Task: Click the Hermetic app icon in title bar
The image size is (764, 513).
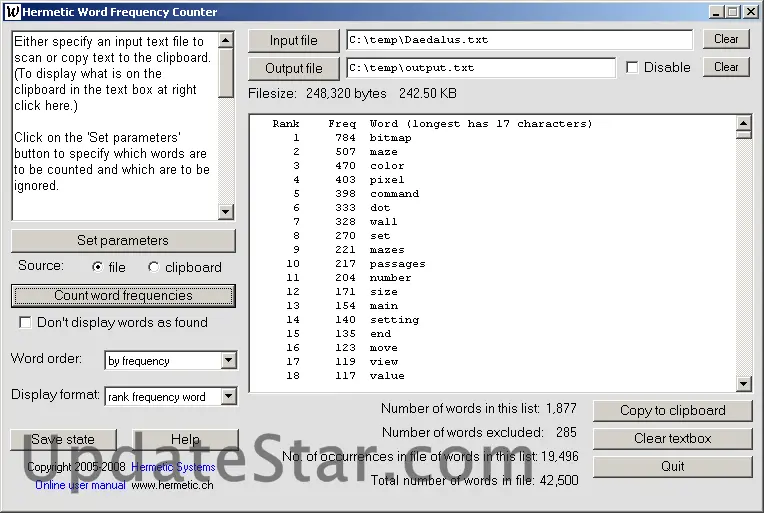Action: (x=13, y=12)
